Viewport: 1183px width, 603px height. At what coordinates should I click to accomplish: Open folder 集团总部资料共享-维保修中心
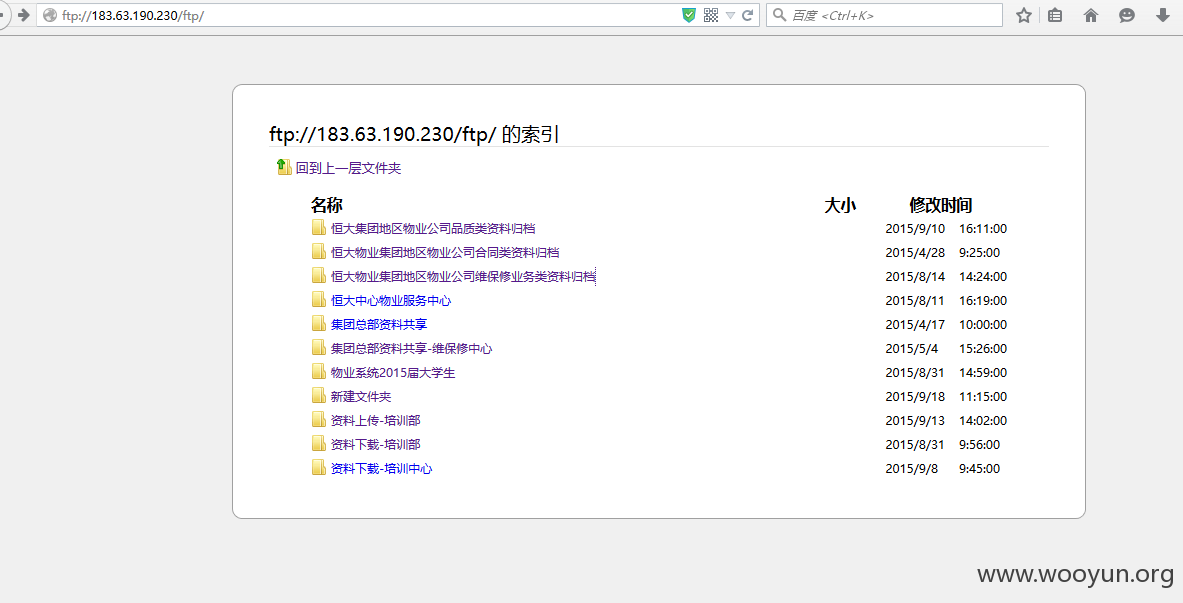click(411, 349)
